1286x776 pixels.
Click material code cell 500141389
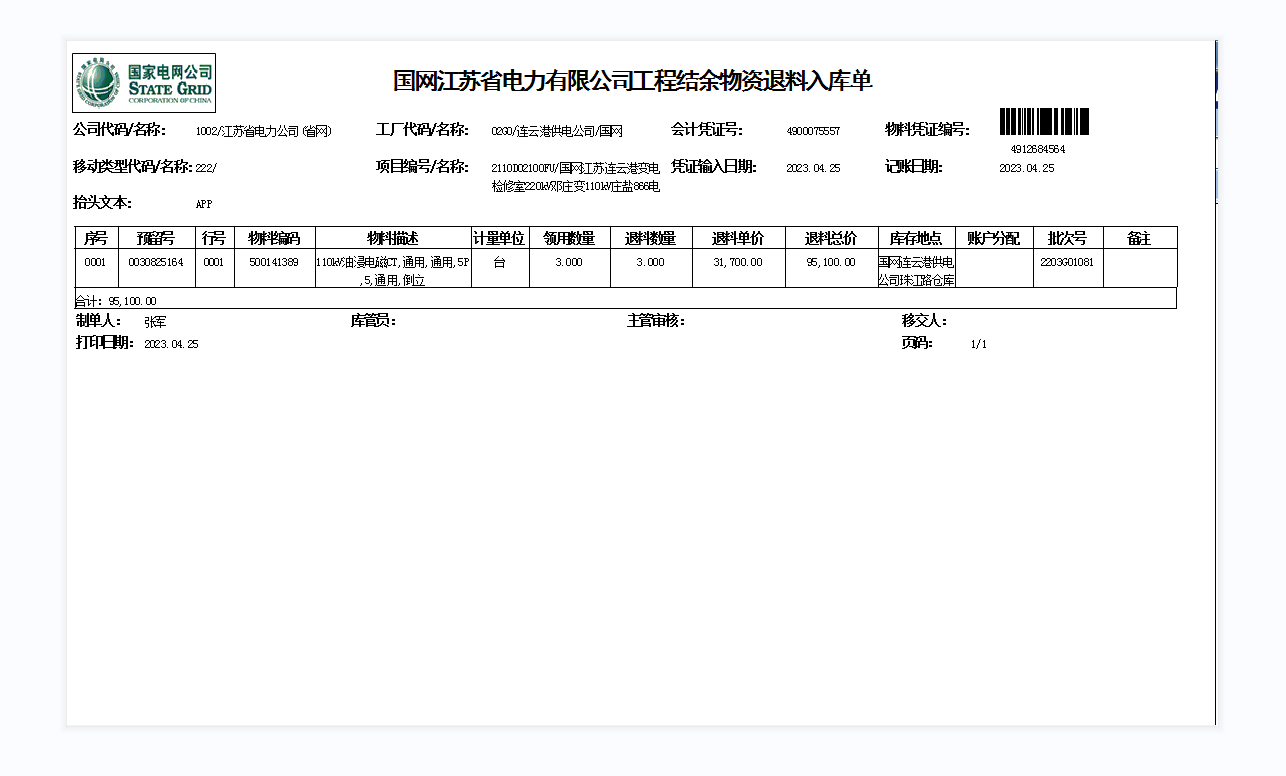274,262
